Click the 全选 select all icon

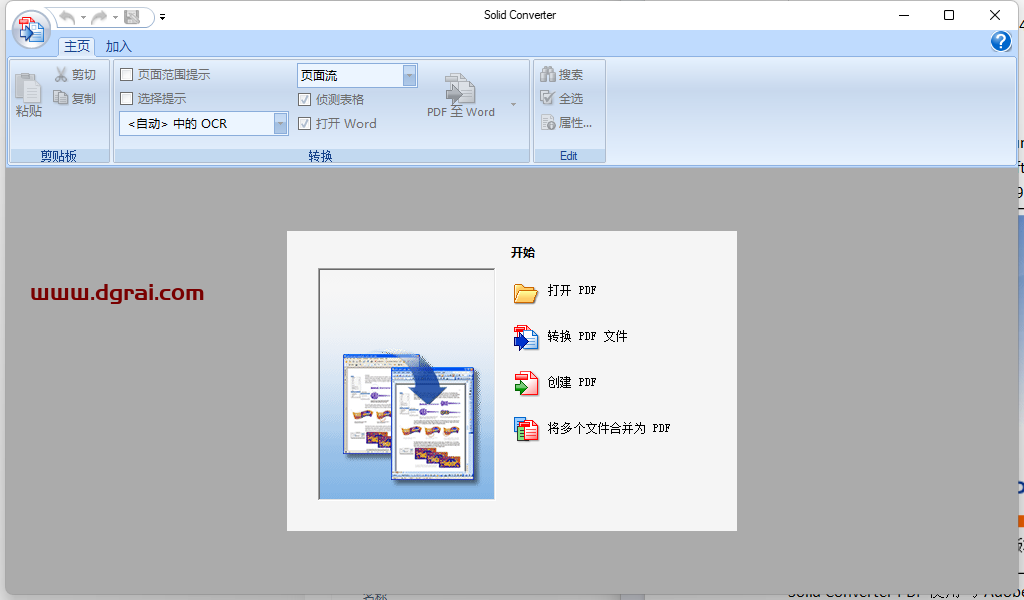click(x=547, y=98)
